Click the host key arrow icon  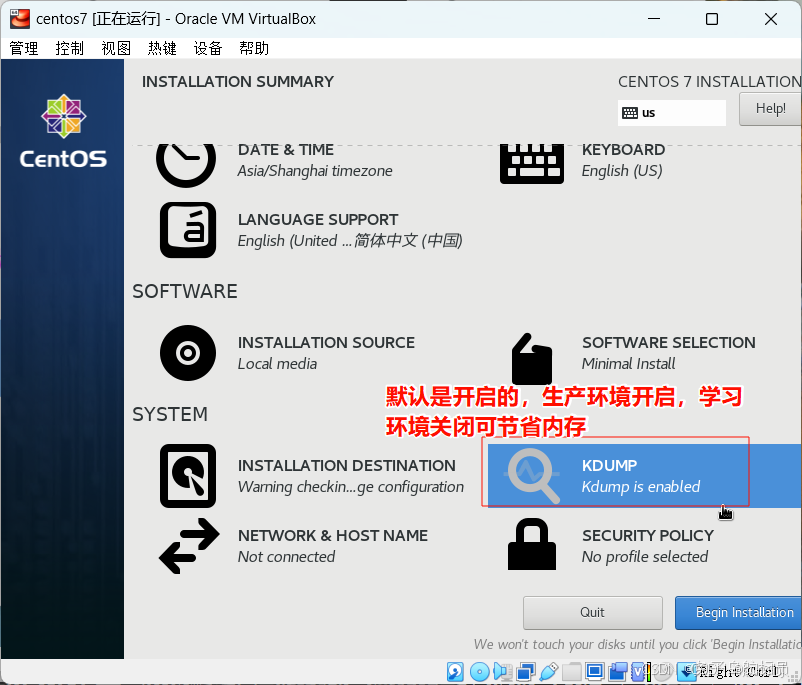686,671
